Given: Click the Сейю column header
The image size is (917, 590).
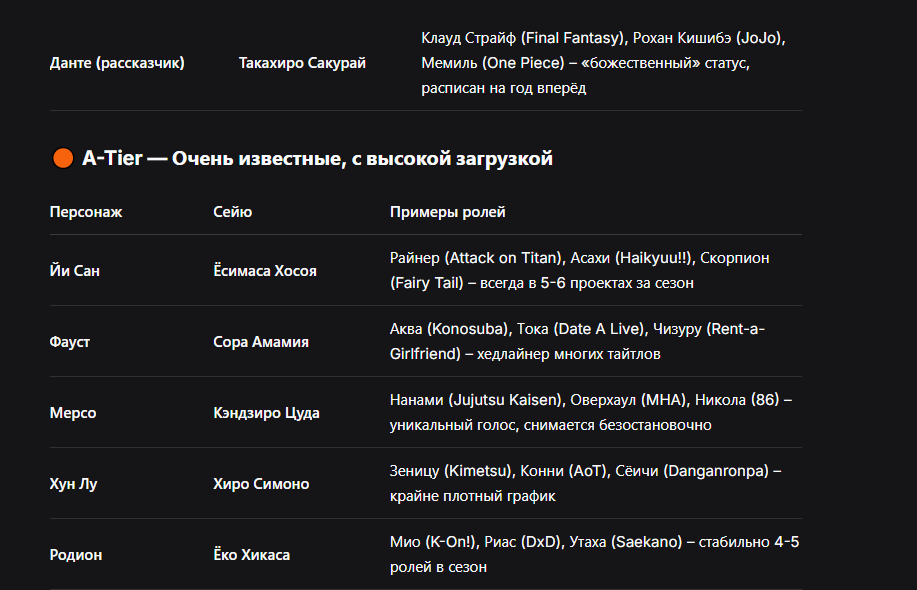Looking at the screenshot, I should 233,212.
